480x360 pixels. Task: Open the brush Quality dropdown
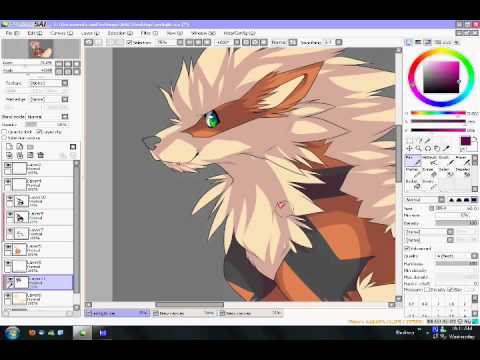click(474, 256)
